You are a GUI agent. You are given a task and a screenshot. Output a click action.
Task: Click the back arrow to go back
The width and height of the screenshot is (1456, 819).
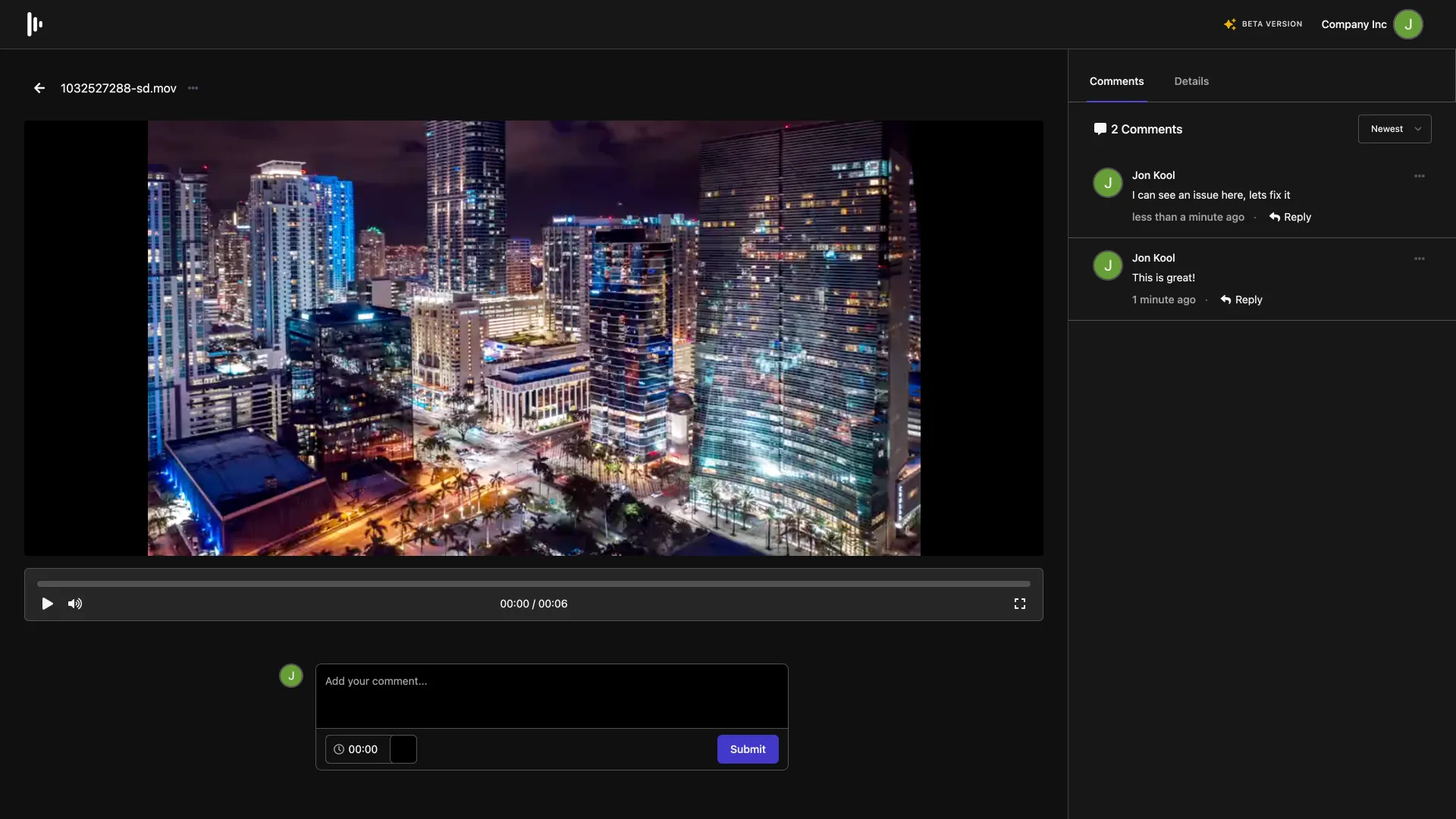click(x=40, y=88)
